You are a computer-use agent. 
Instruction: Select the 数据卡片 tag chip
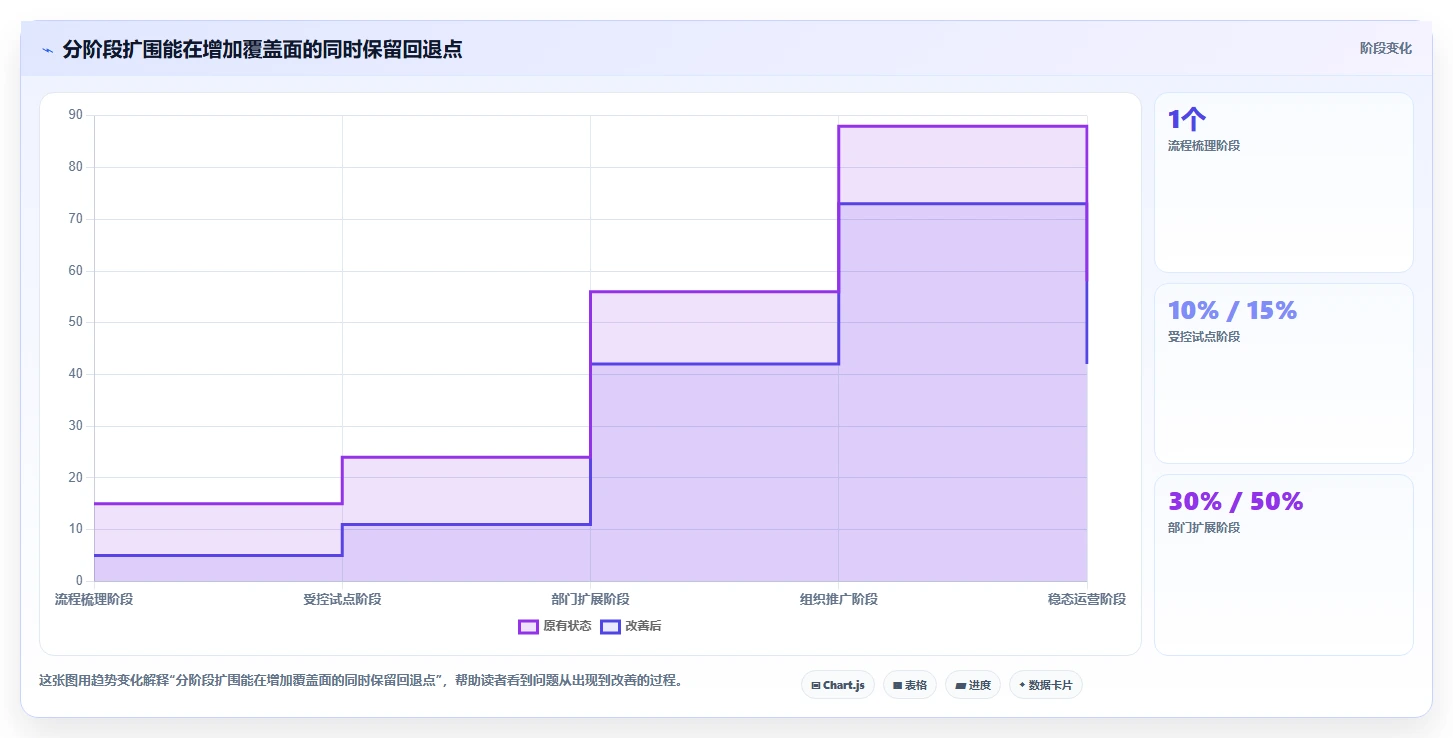(1046, 685)
